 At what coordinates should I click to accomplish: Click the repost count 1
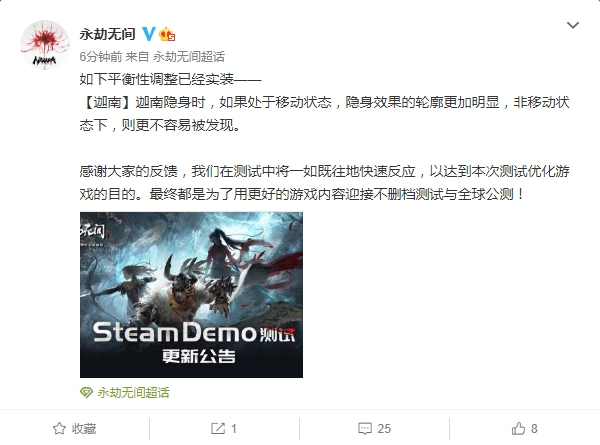coord(233,429)
